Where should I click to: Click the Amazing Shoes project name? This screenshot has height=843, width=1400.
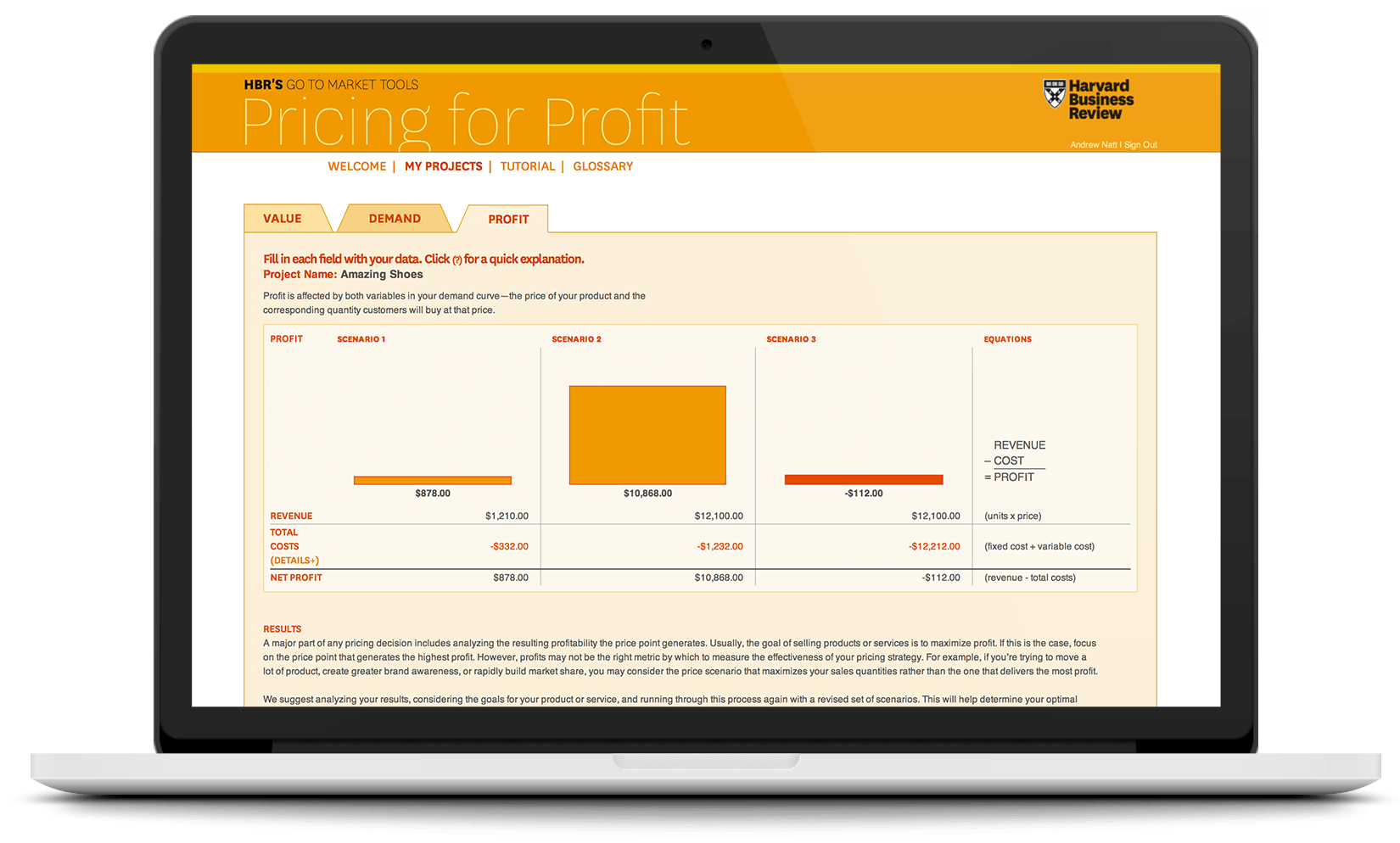[382, 275]
